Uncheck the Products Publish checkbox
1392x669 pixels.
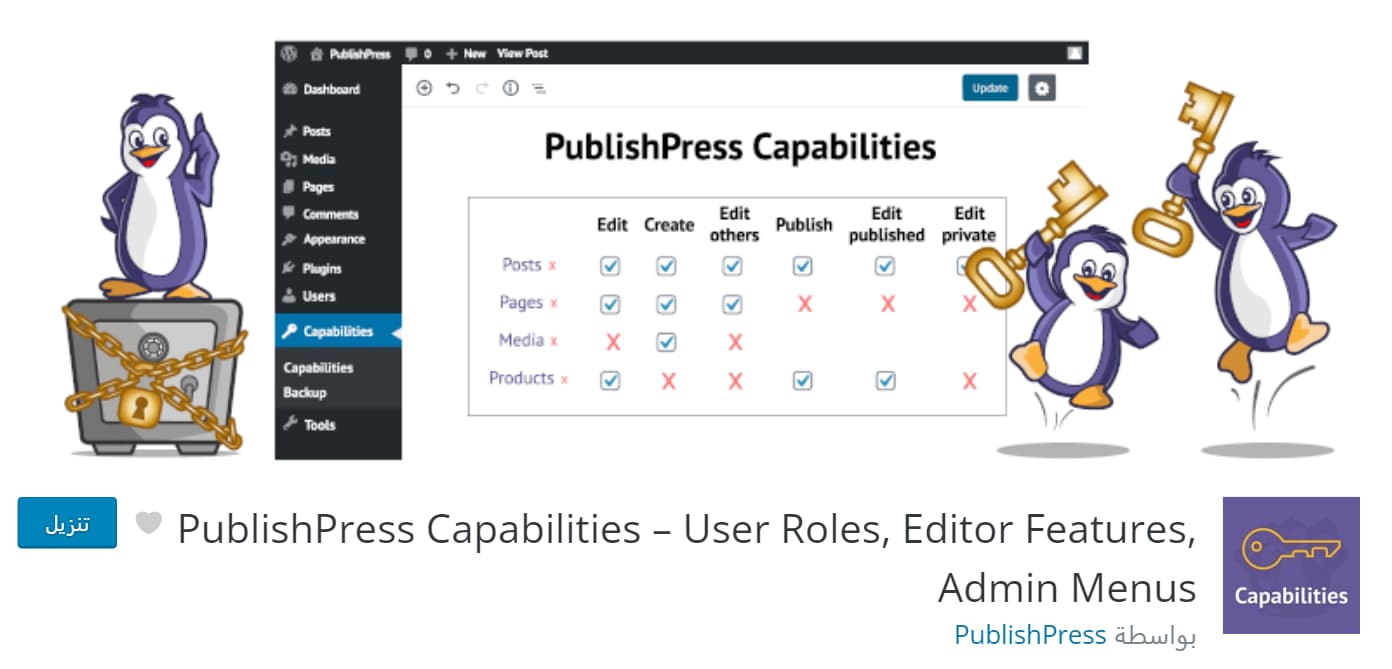click(x=802, y=381)
